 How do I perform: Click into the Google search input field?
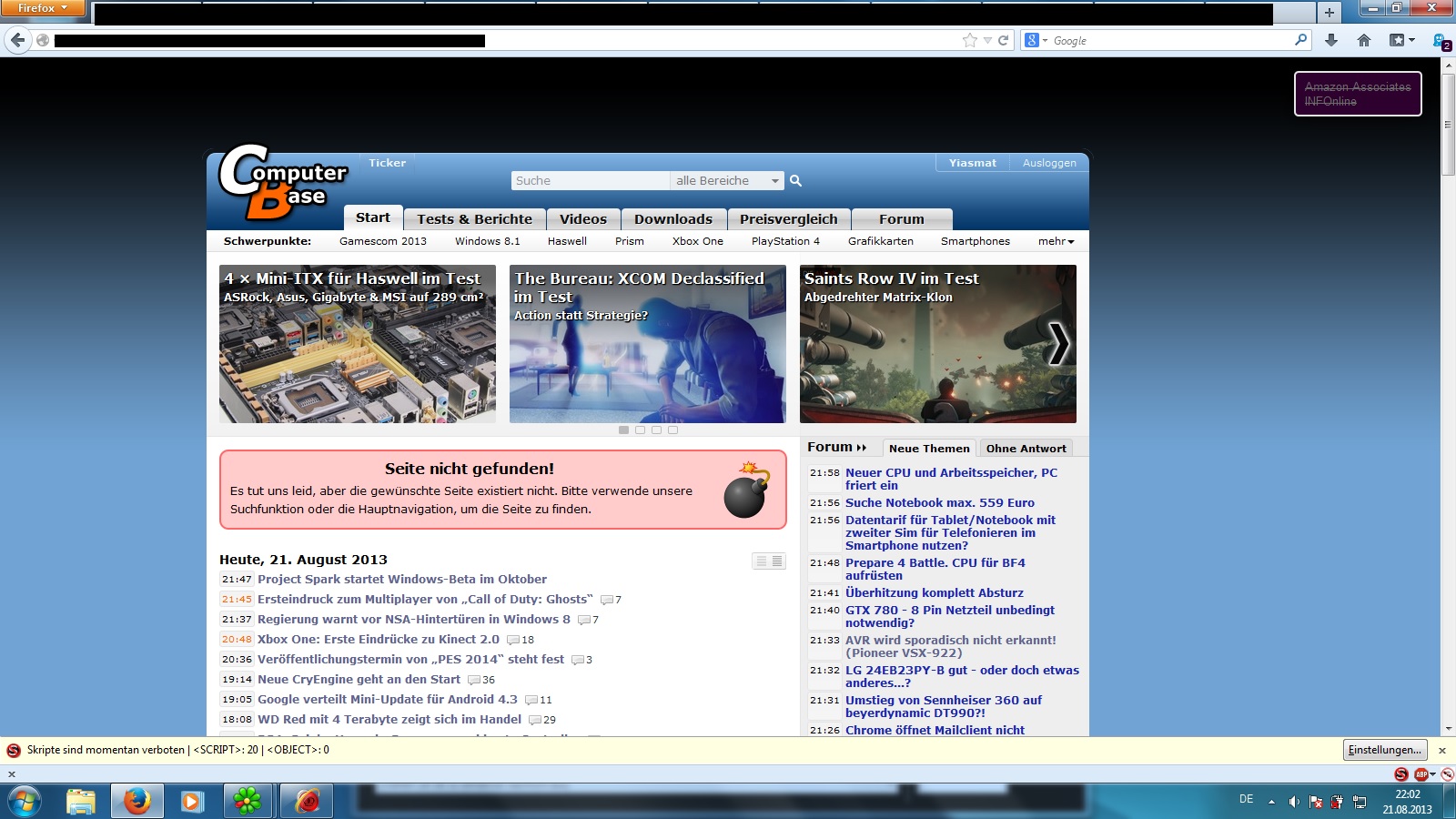tap(1172, 40)
